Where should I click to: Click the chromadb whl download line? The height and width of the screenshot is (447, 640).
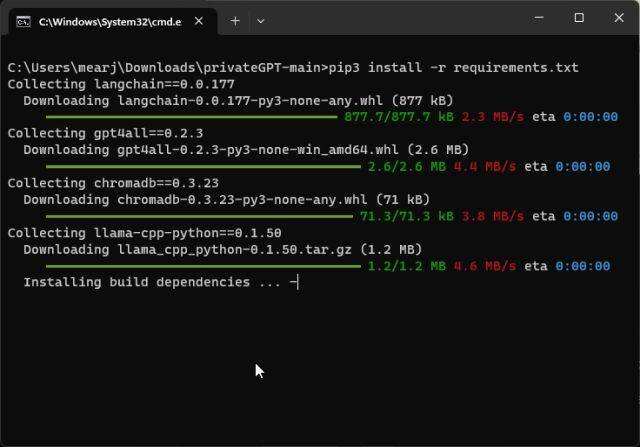227,200
